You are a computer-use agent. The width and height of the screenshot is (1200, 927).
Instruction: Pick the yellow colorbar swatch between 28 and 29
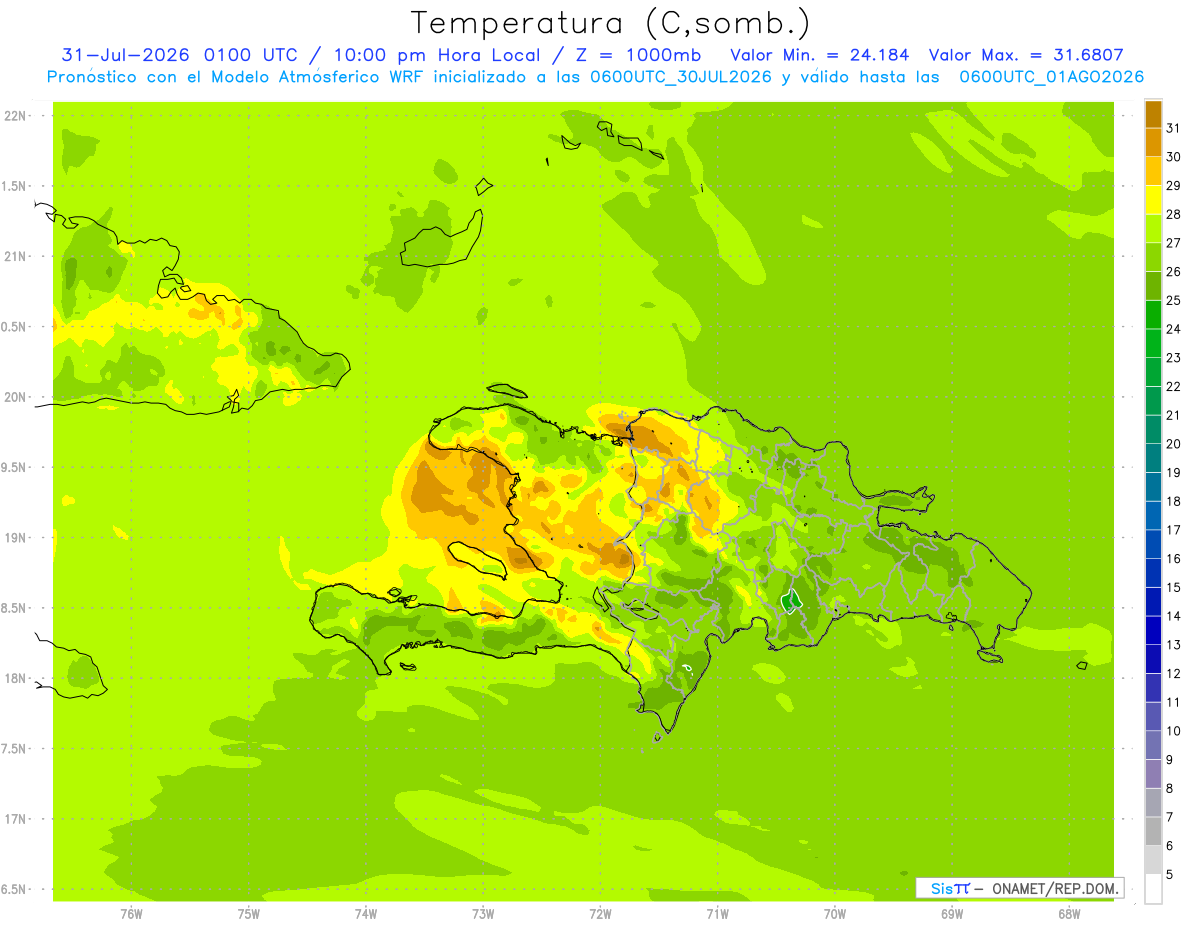pos(1153,200)
